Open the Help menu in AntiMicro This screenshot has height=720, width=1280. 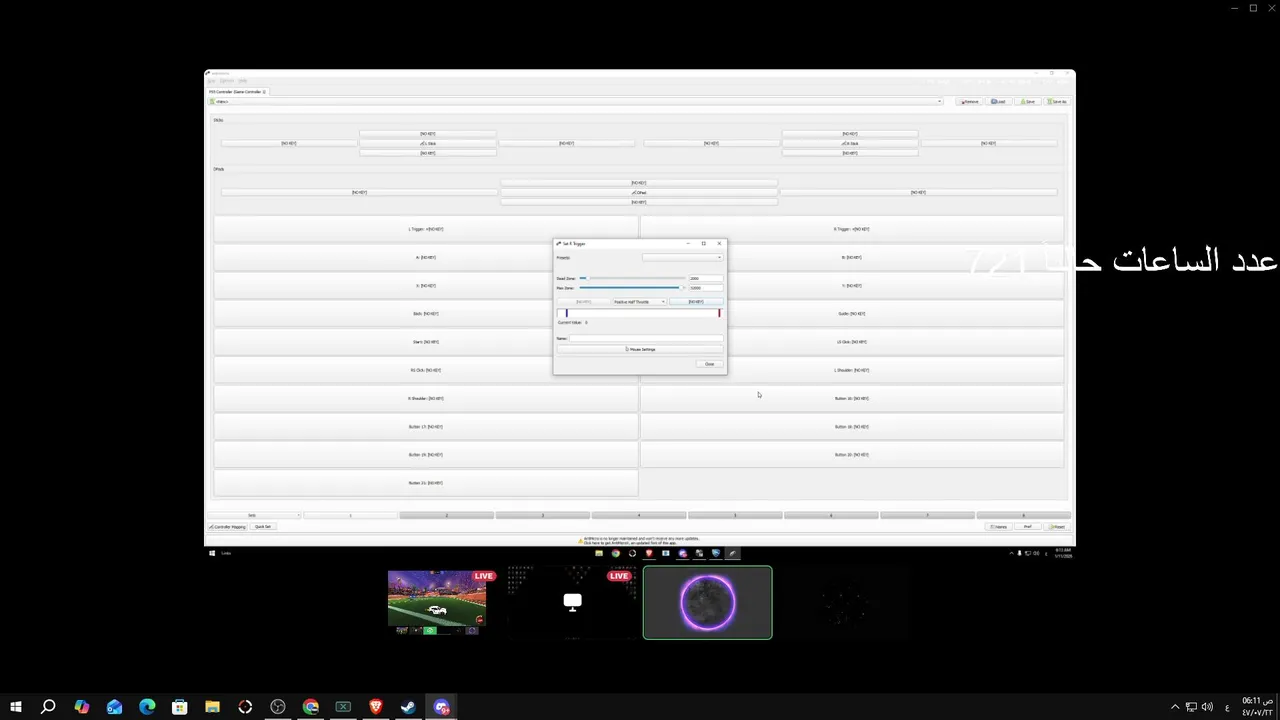coord(242,81)
